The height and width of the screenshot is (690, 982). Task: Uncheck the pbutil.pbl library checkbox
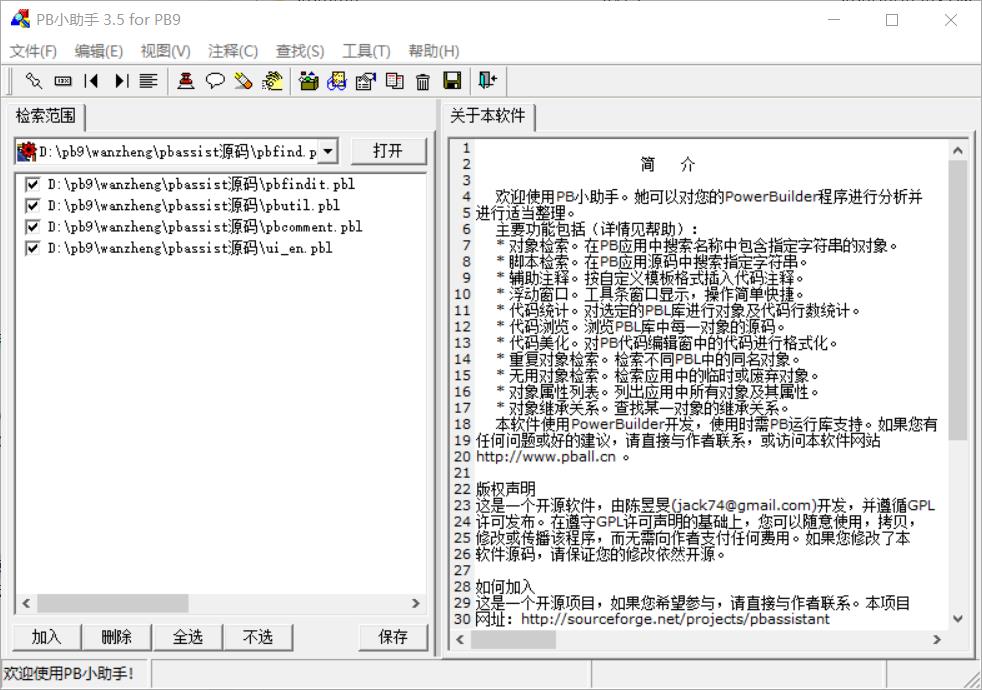tap(33, 205)
